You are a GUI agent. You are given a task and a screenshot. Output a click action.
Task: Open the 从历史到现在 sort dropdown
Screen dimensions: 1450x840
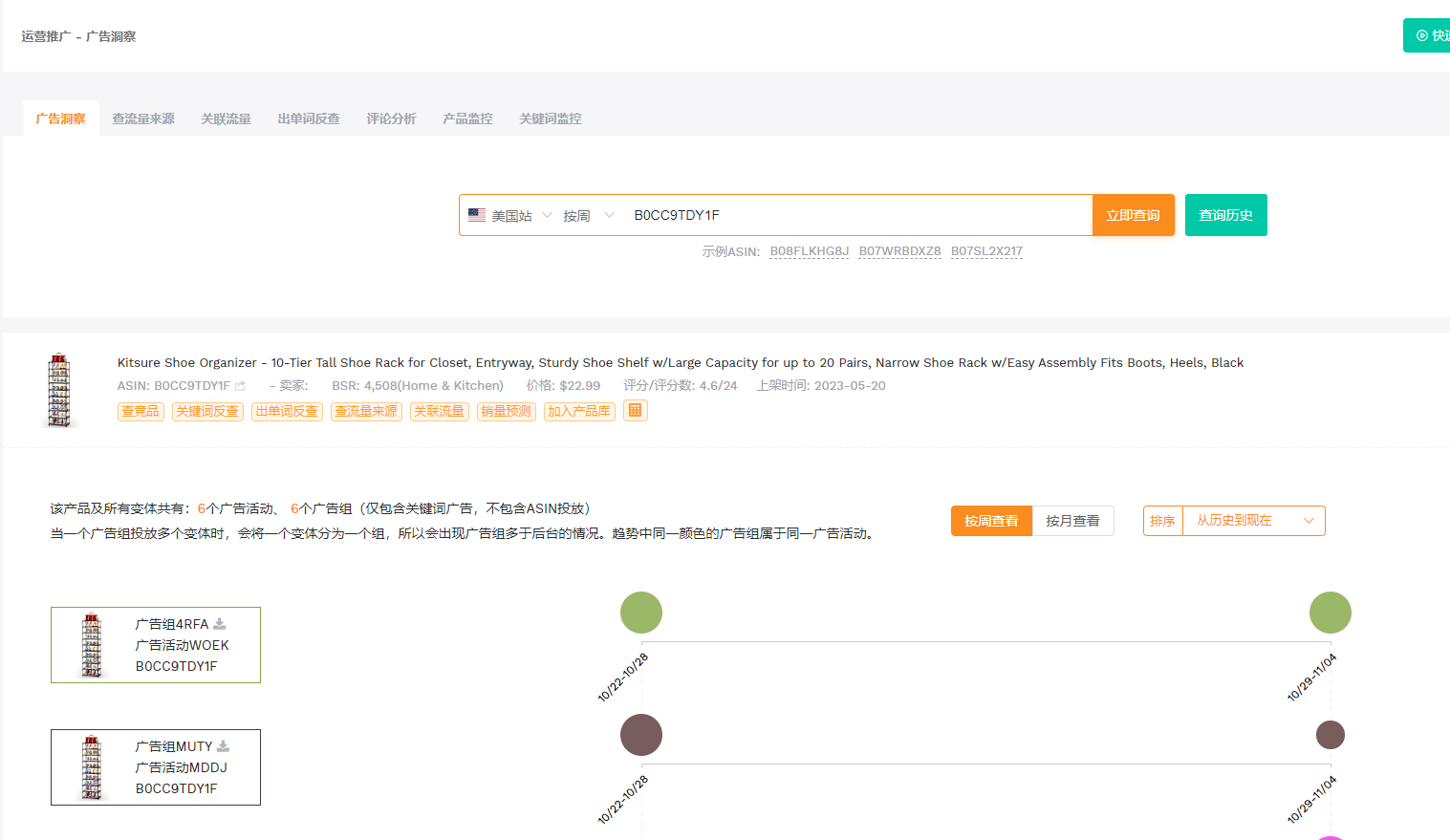click(x=1253, y=520)
